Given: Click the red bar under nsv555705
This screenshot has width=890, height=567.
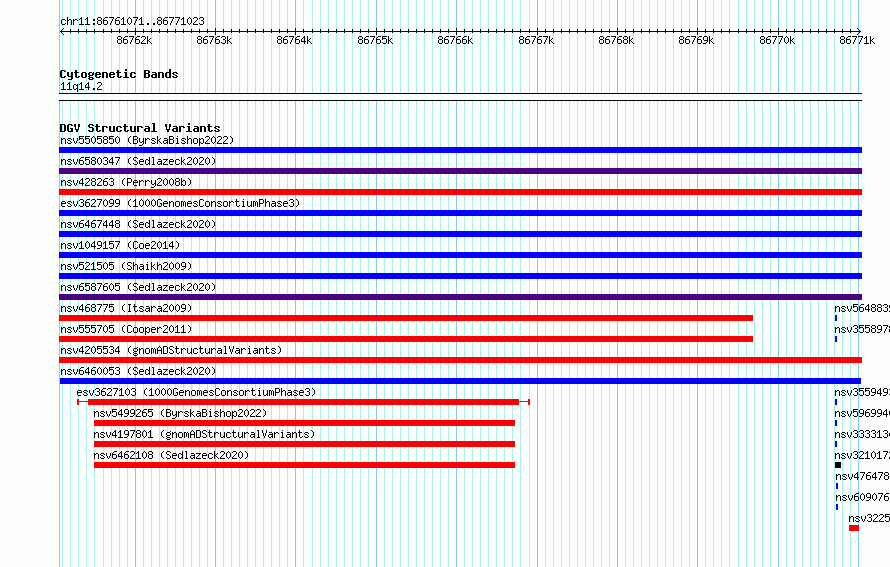Looking at the screenshot, I should 406,339.
